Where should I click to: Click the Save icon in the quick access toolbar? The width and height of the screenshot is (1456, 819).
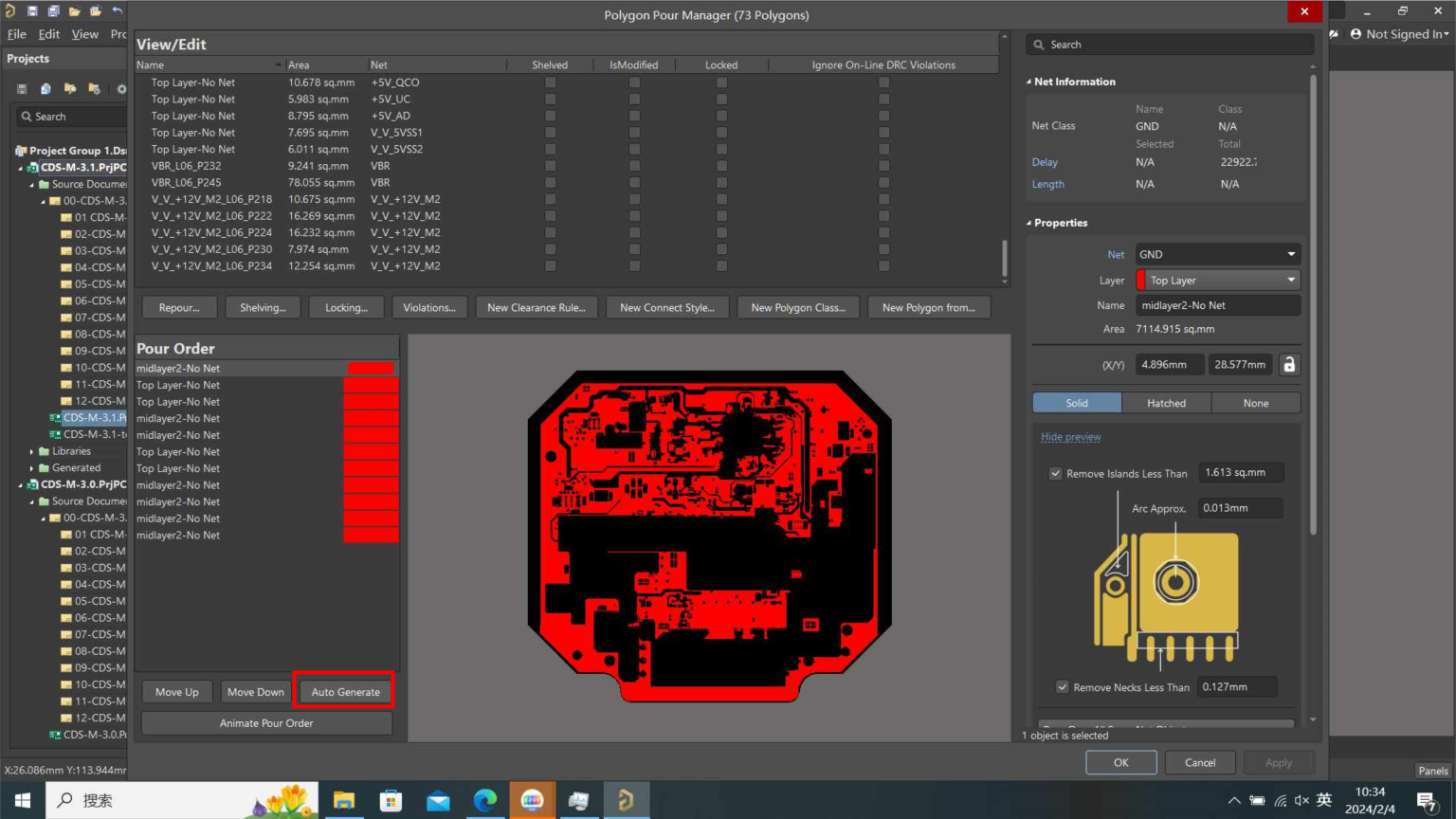click(32, 11)
